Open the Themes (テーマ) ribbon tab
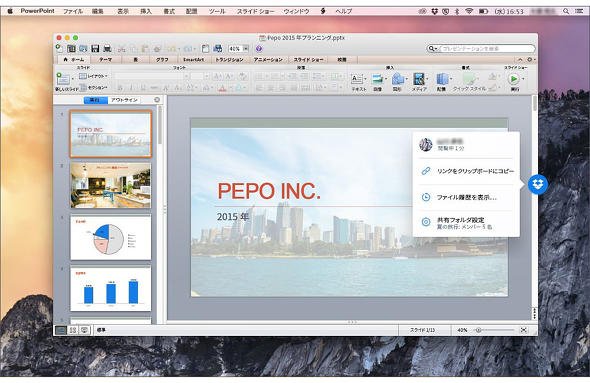This screenshot has height=383, width=590. 105,59
